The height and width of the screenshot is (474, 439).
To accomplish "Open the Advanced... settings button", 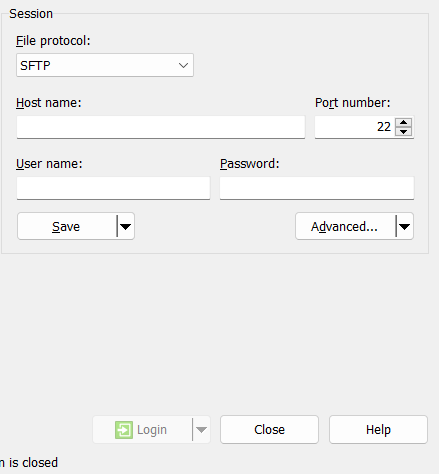I will pyautogui.click(x=345, y=226).
